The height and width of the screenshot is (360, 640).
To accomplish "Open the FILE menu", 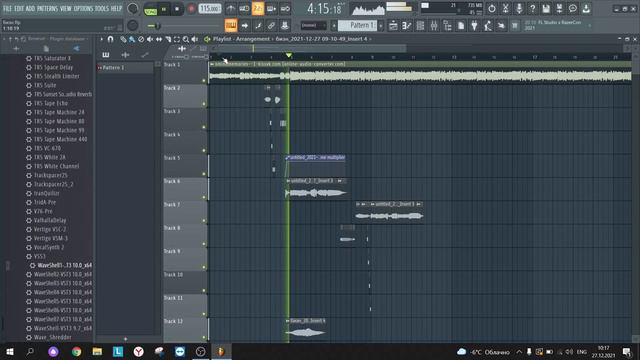I will click(x=7, y=8).
